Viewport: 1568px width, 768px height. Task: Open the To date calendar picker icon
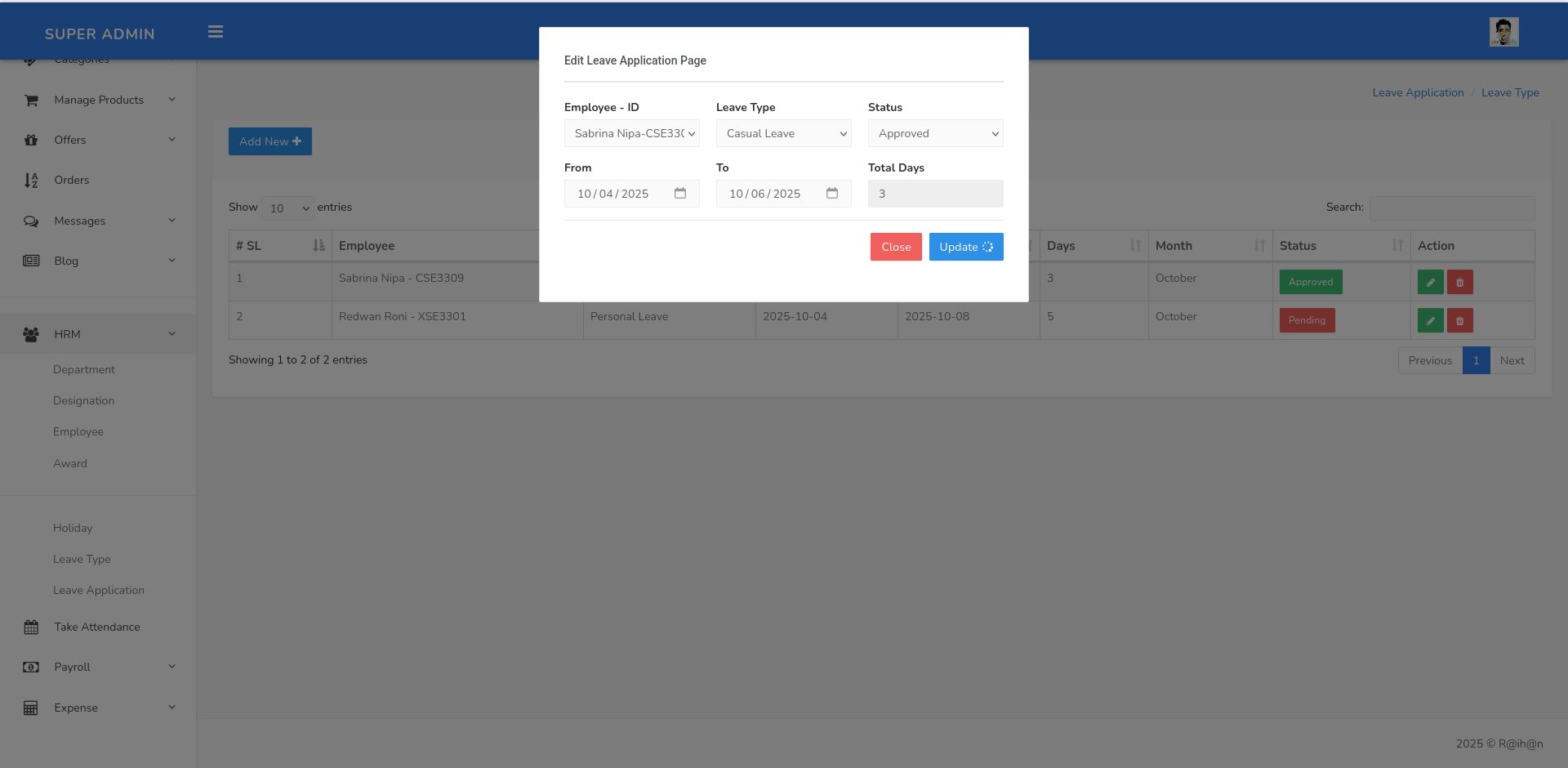832,194
